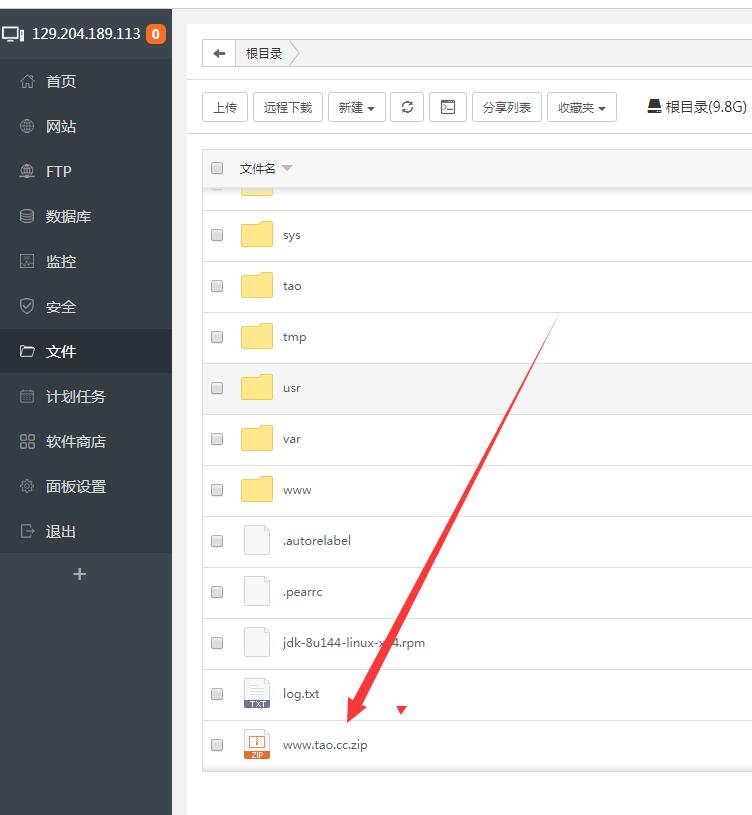
Task: Sort by the 文件名 column arrow
Action: [x=287, y=168]
